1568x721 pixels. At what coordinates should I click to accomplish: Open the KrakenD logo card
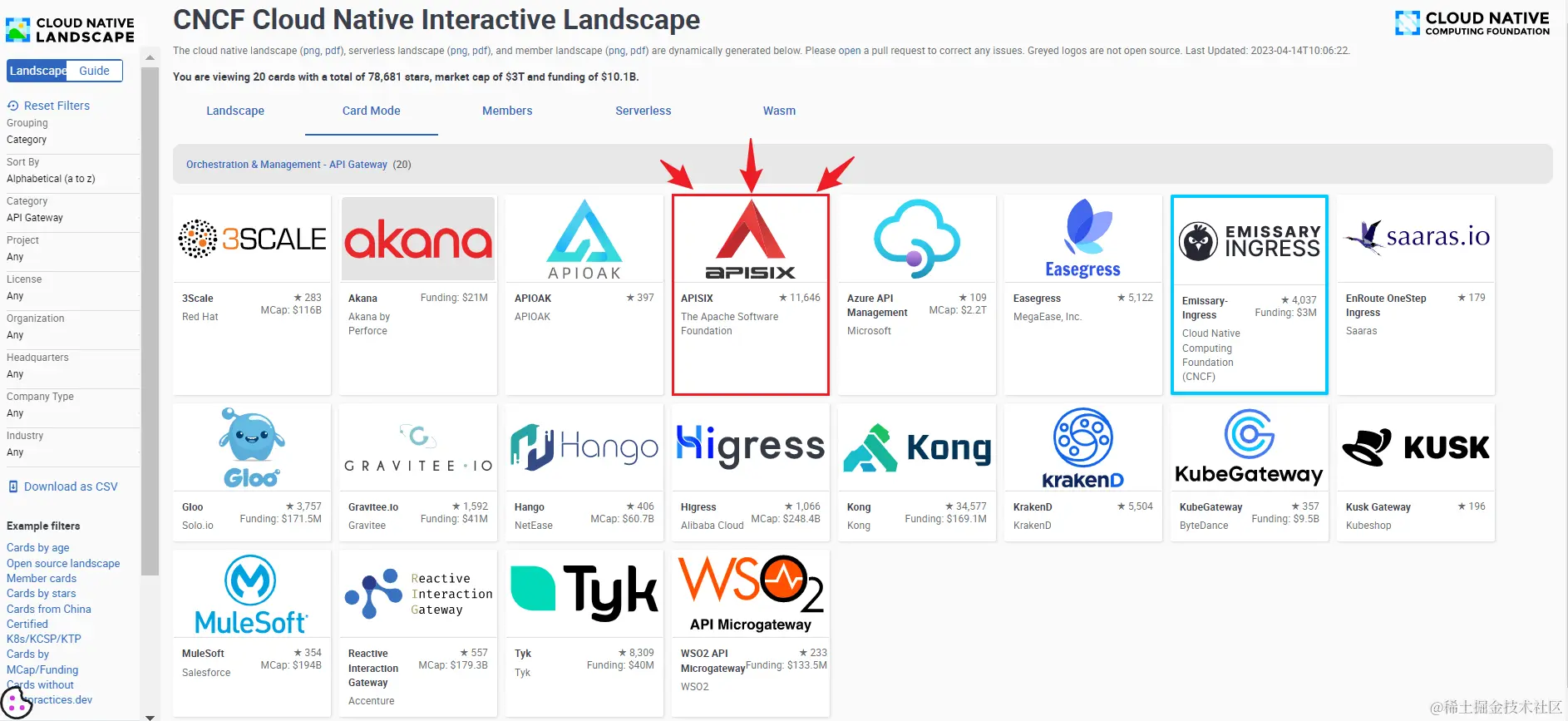coord(1083,447)
